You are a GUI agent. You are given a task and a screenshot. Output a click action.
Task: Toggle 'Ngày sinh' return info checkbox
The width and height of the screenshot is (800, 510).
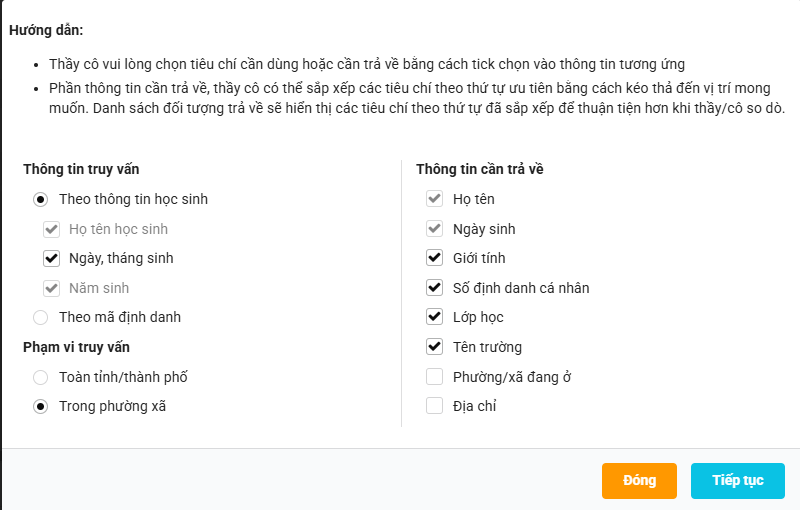(x=434, y=228)
